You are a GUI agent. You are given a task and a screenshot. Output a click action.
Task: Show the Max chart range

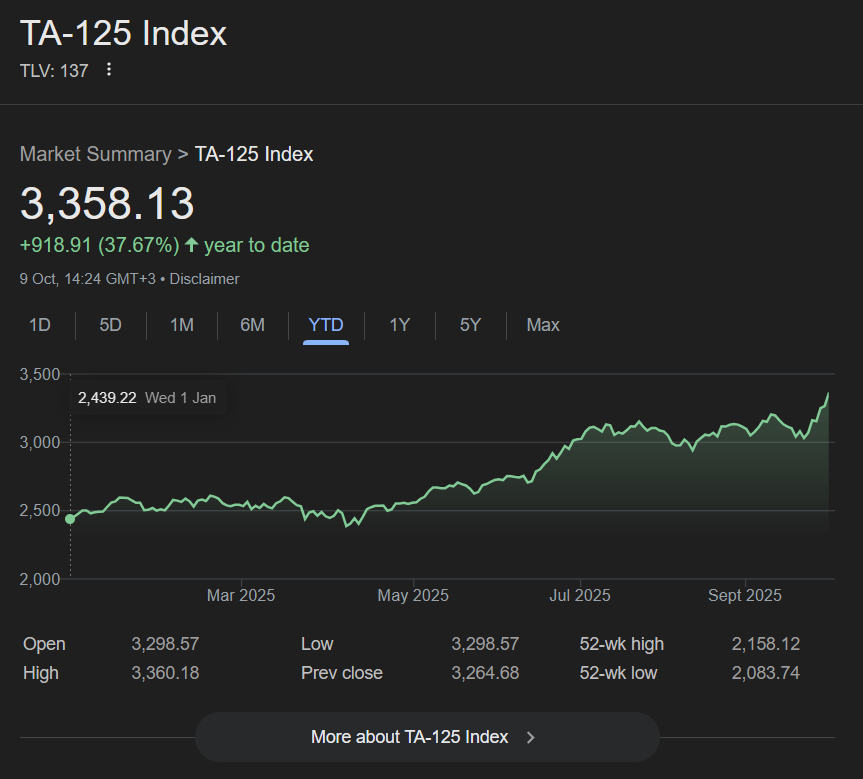pyautogui.click(x=543, y=325)
